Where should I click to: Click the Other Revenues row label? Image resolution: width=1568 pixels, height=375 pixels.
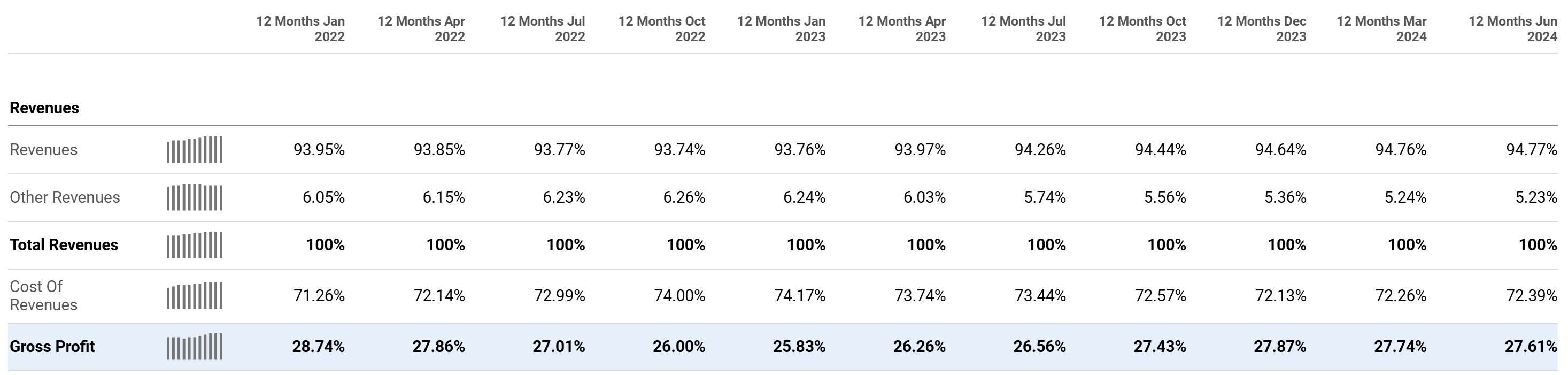click(x=65, y=198)
